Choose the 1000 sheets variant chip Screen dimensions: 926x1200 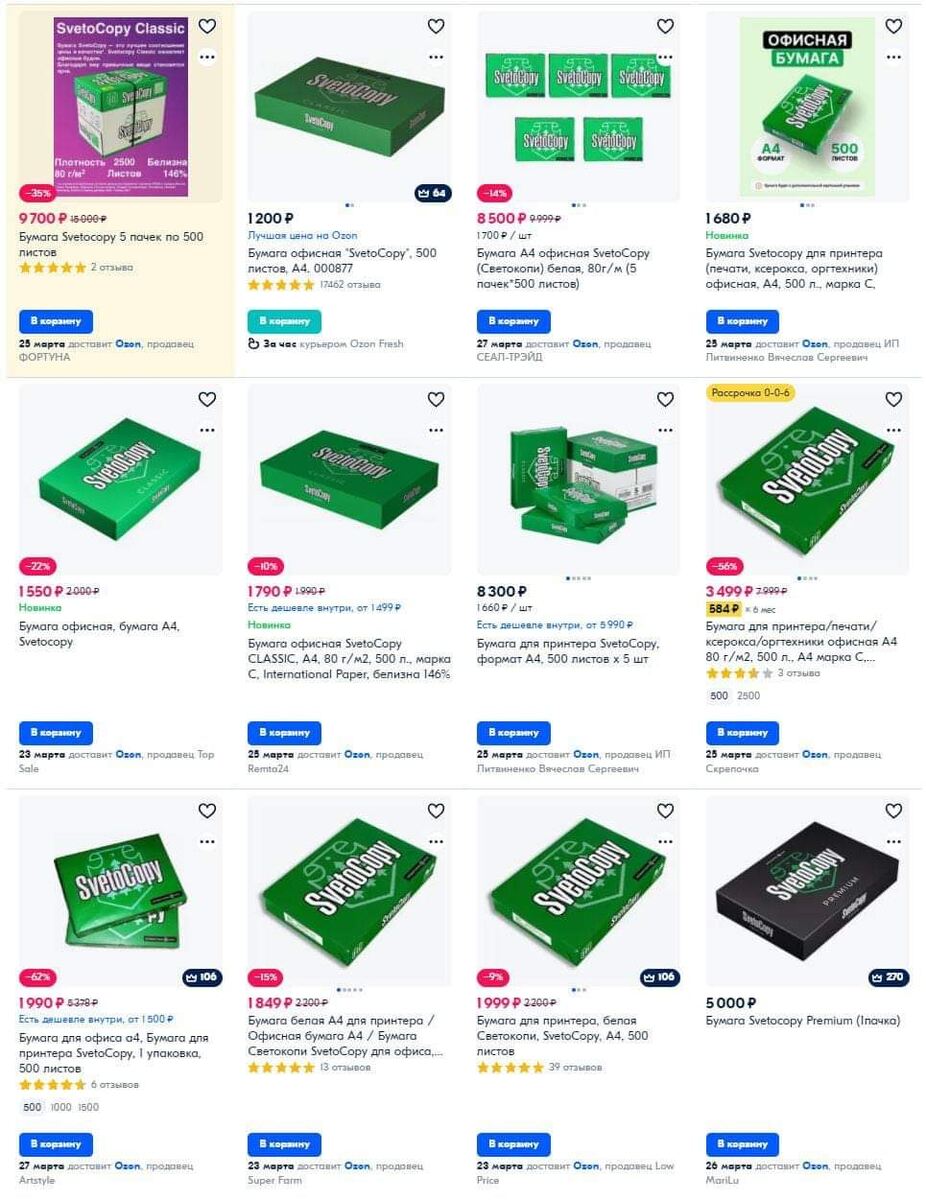tap(61, 1107)
